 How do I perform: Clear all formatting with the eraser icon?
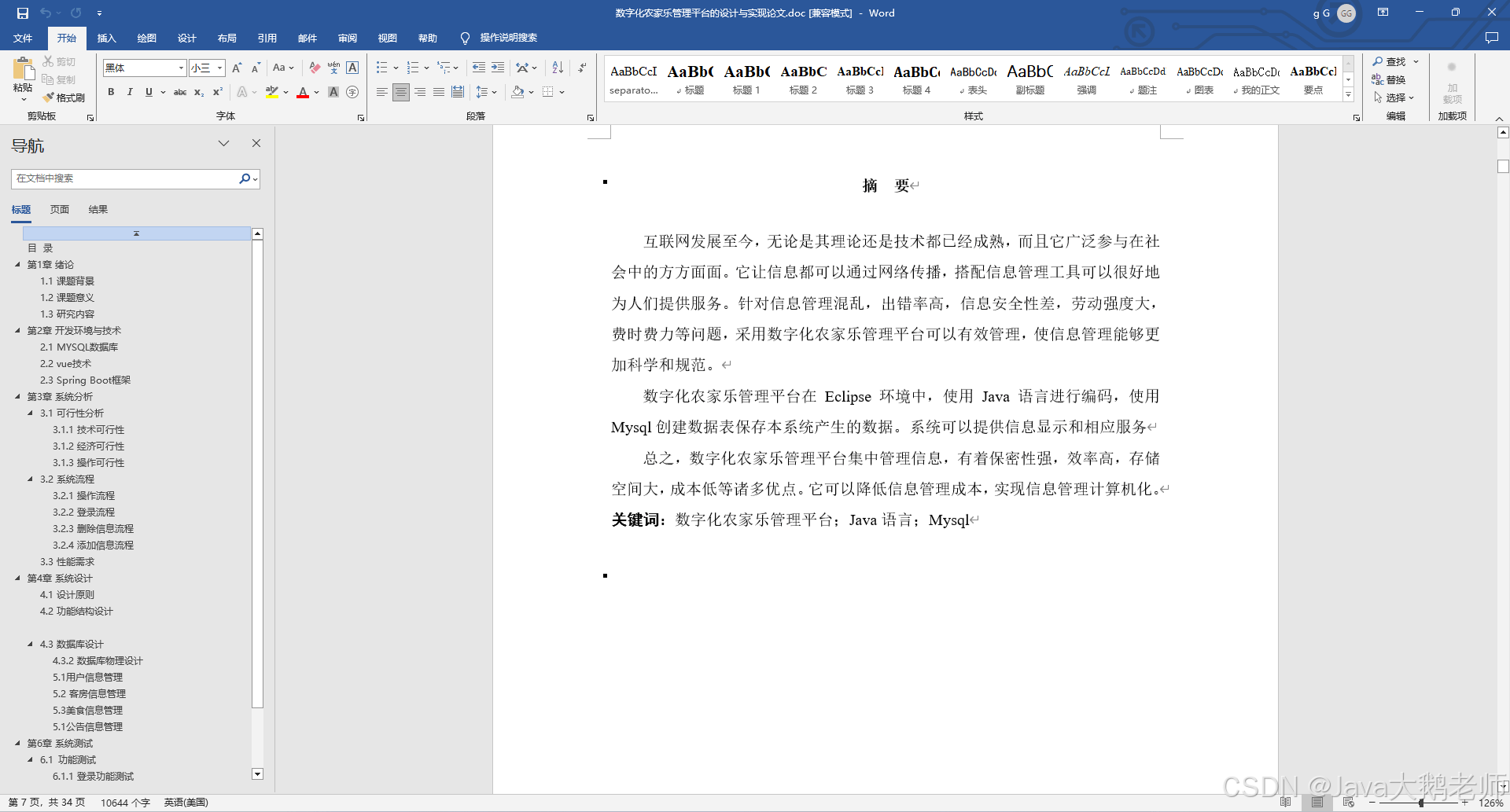click(313, 68)
